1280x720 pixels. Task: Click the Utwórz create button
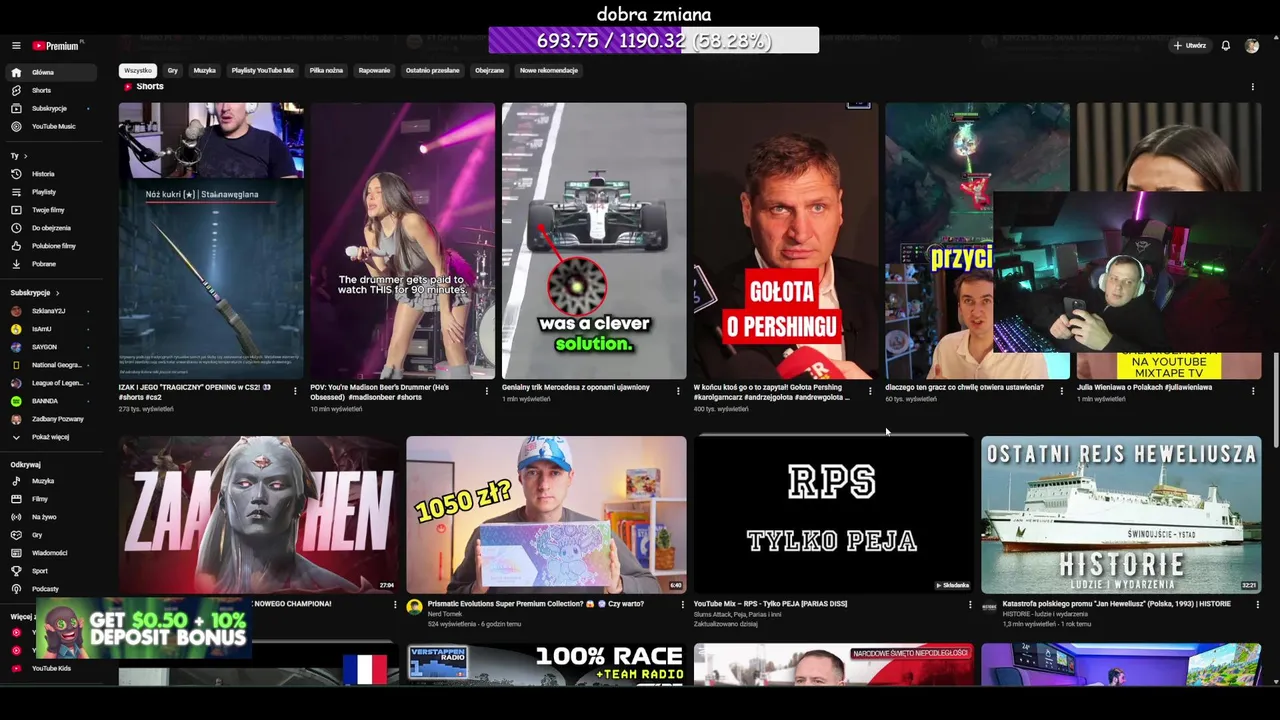coord(1190,46)
